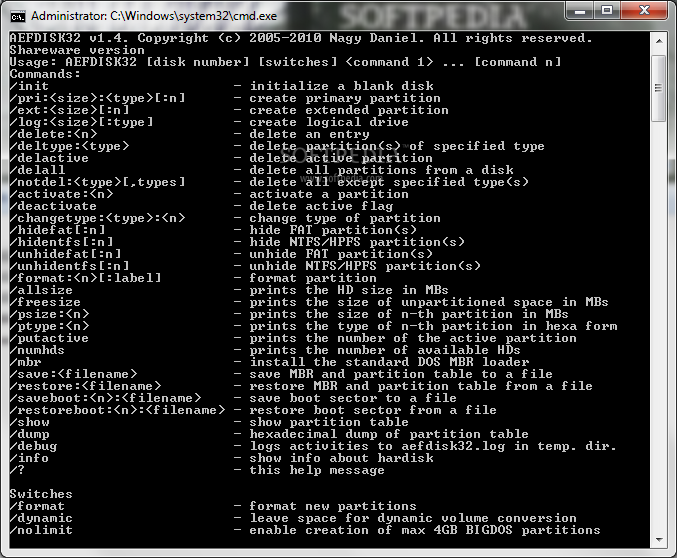Click the '/activate:<n>' command text

pos(61,194)
